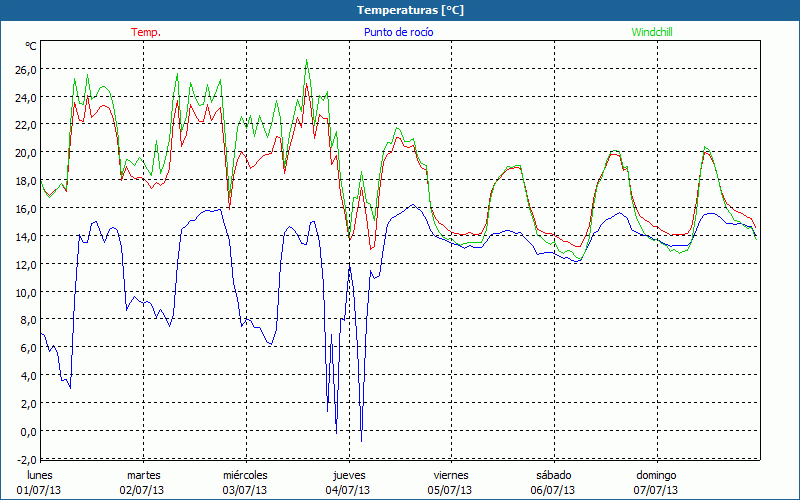Viewport: 800px width, 500px height.
Task: Click the 04/07/13 date label
Action: pyautogui.click(x=348, y=490)
